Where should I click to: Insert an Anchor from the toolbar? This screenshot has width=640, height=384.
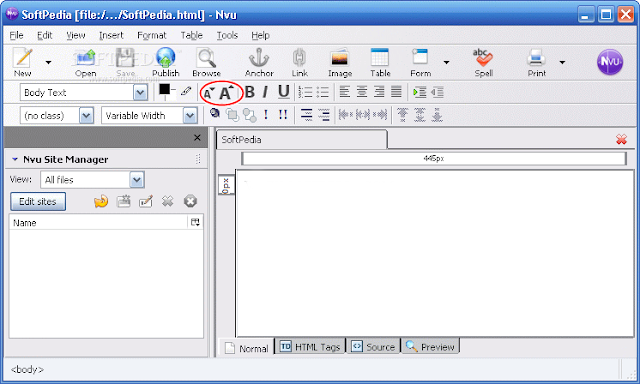(259, 62)
